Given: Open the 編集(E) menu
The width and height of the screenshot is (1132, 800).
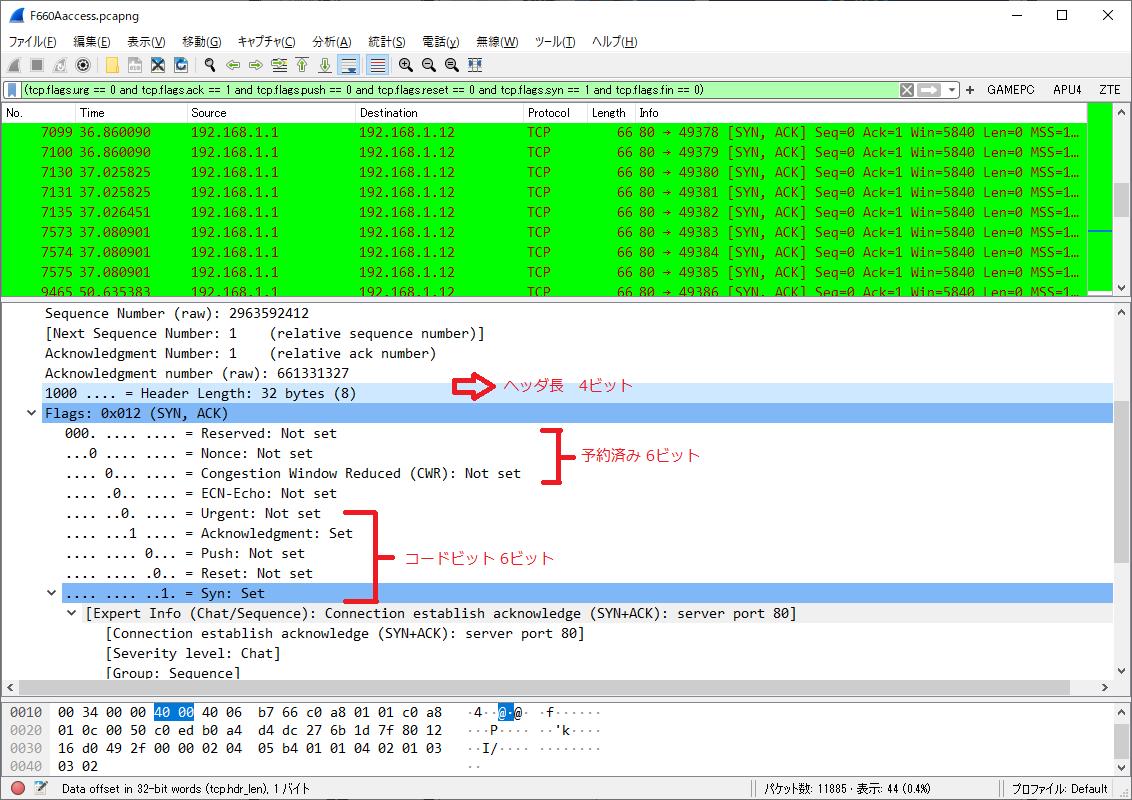Looking at the screenshot, I should pos(92,42).
